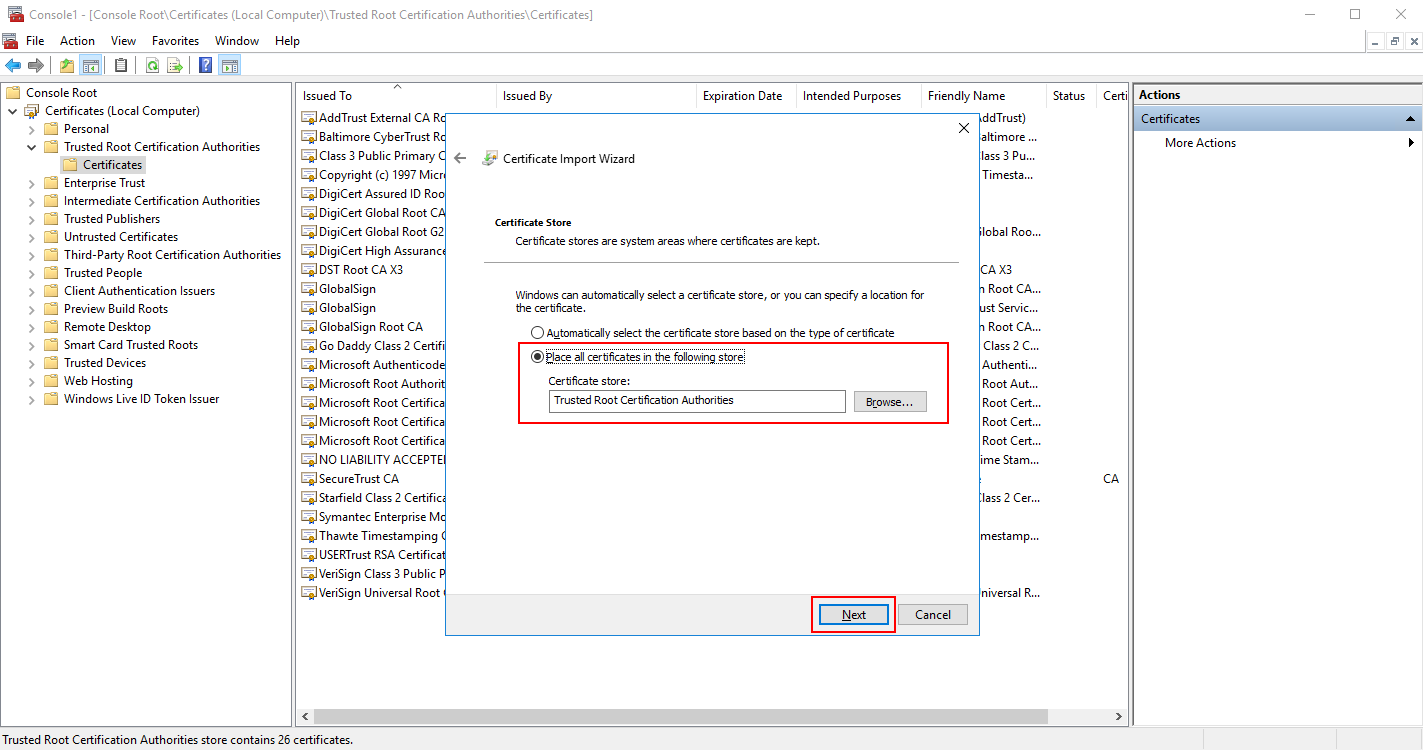Open Help using the question mark icon
Viewport: 1423px width, 750px height.
204,65
